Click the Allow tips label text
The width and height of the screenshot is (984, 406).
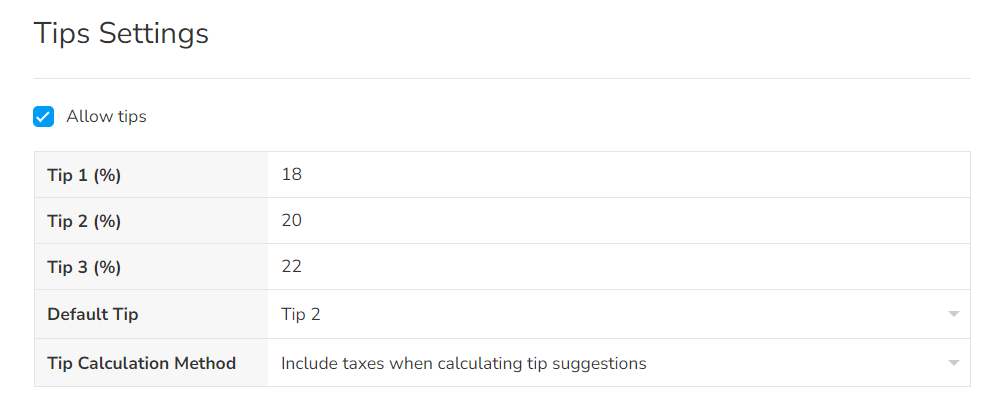tap(106, 117)
